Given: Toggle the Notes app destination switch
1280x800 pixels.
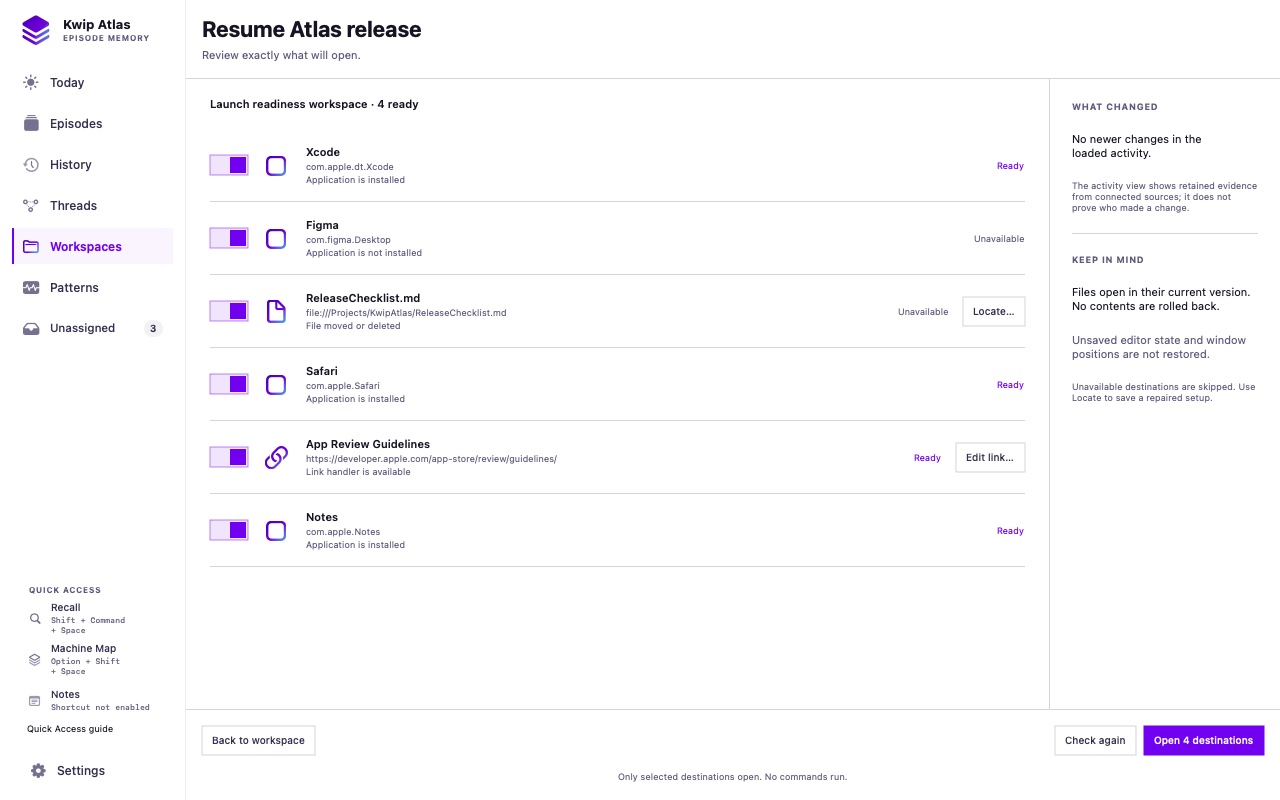Looking at the screenshot, I should click(229, 530).
